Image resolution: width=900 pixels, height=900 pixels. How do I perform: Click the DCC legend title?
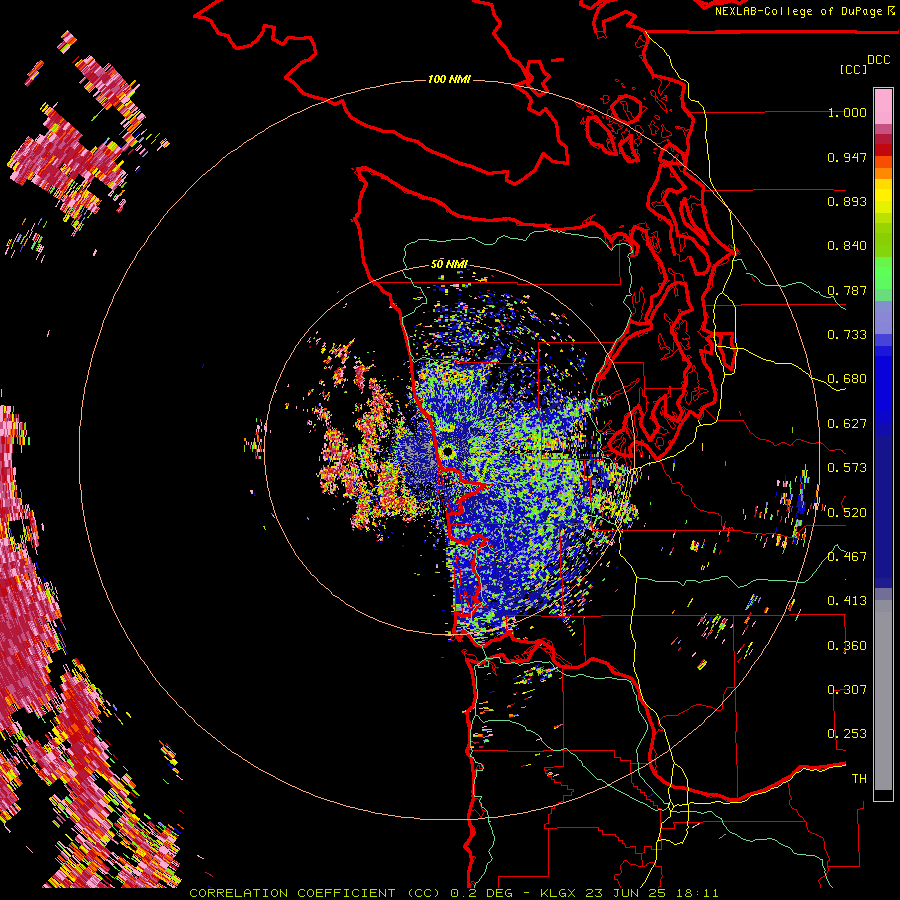click(878, 60)
